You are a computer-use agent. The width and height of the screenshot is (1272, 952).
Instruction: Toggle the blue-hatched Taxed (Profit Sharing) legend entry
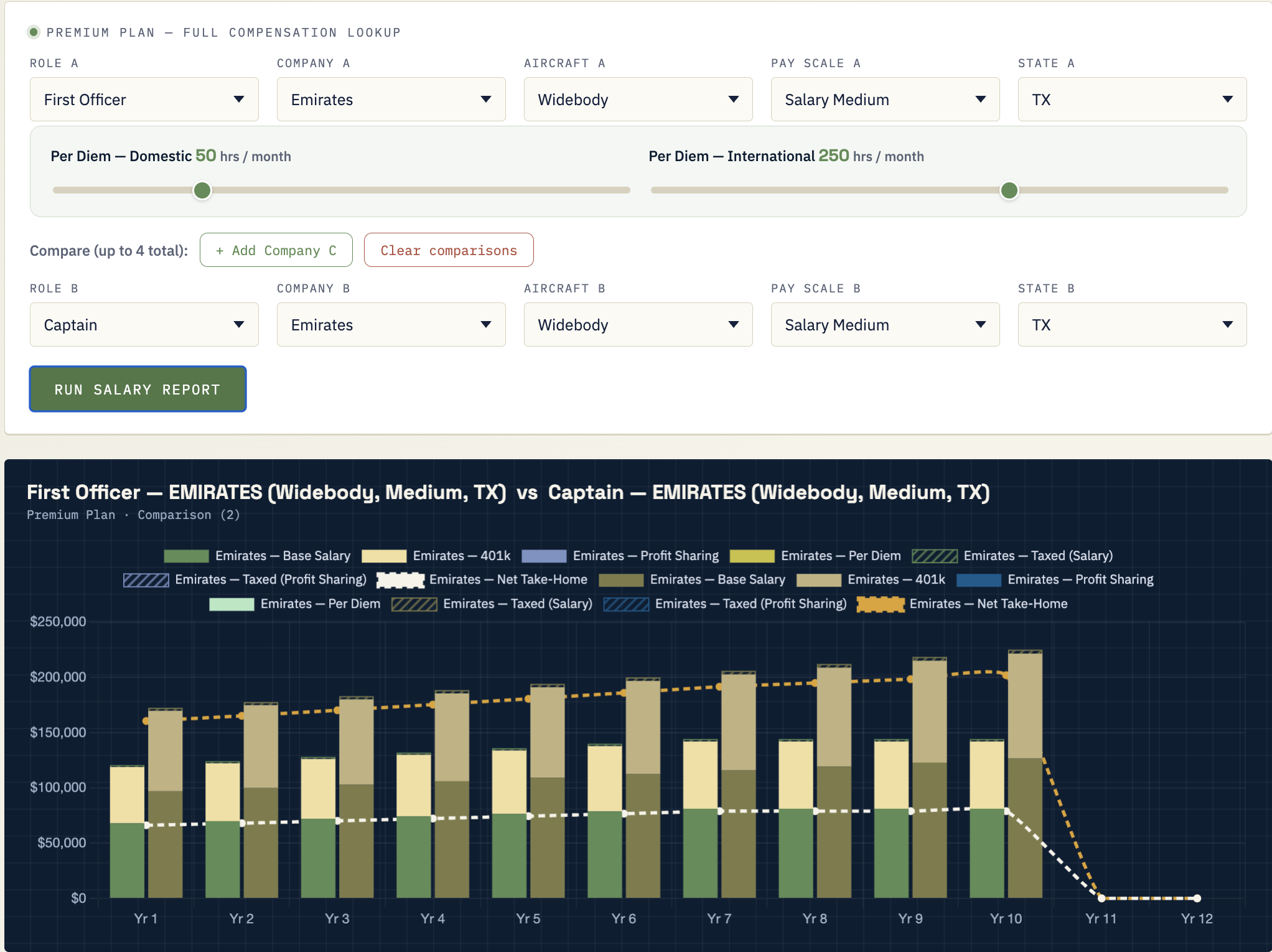tap(726, 604)
